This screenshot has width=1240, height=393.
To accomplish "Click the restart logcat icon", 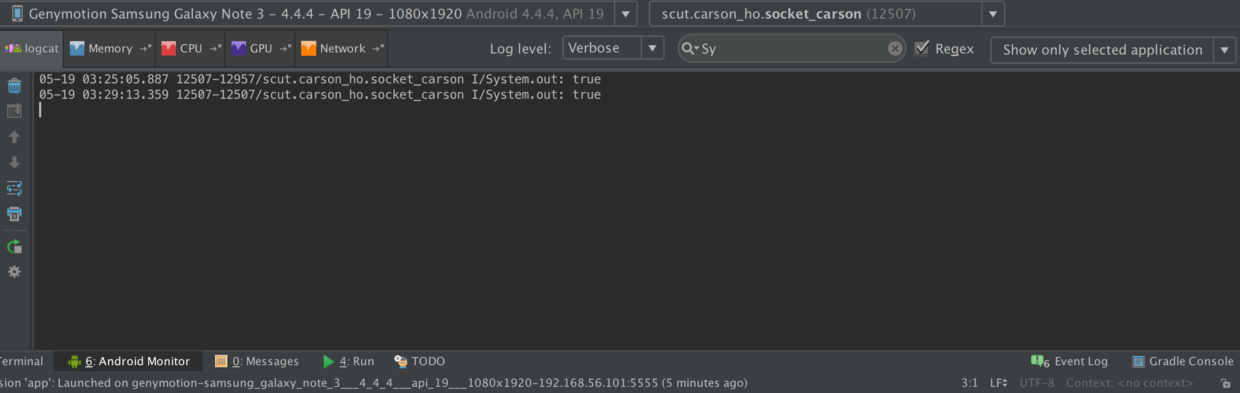I will point(14,246).
